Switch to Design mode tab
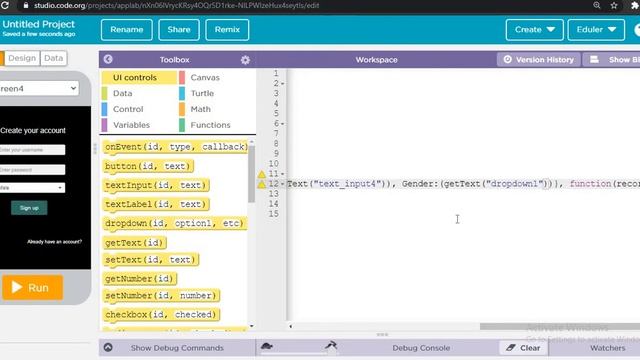640x360 pixels. pos(22,58)
